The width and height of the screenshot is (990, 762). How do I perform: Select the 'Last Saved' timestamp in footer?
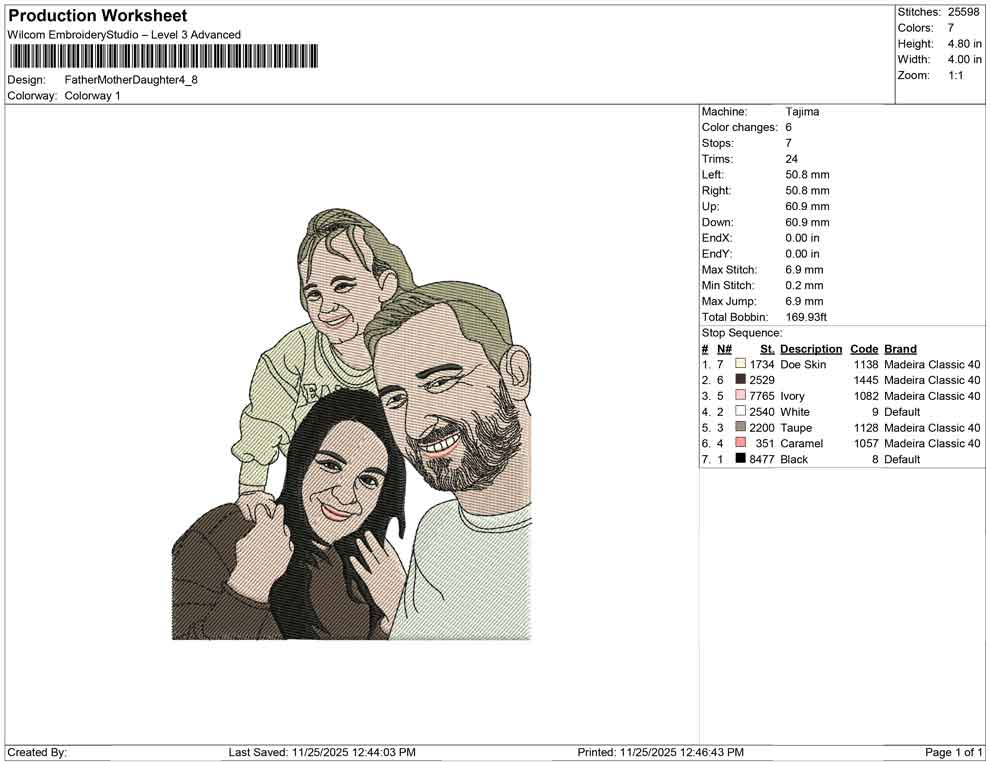coord(322,752)
